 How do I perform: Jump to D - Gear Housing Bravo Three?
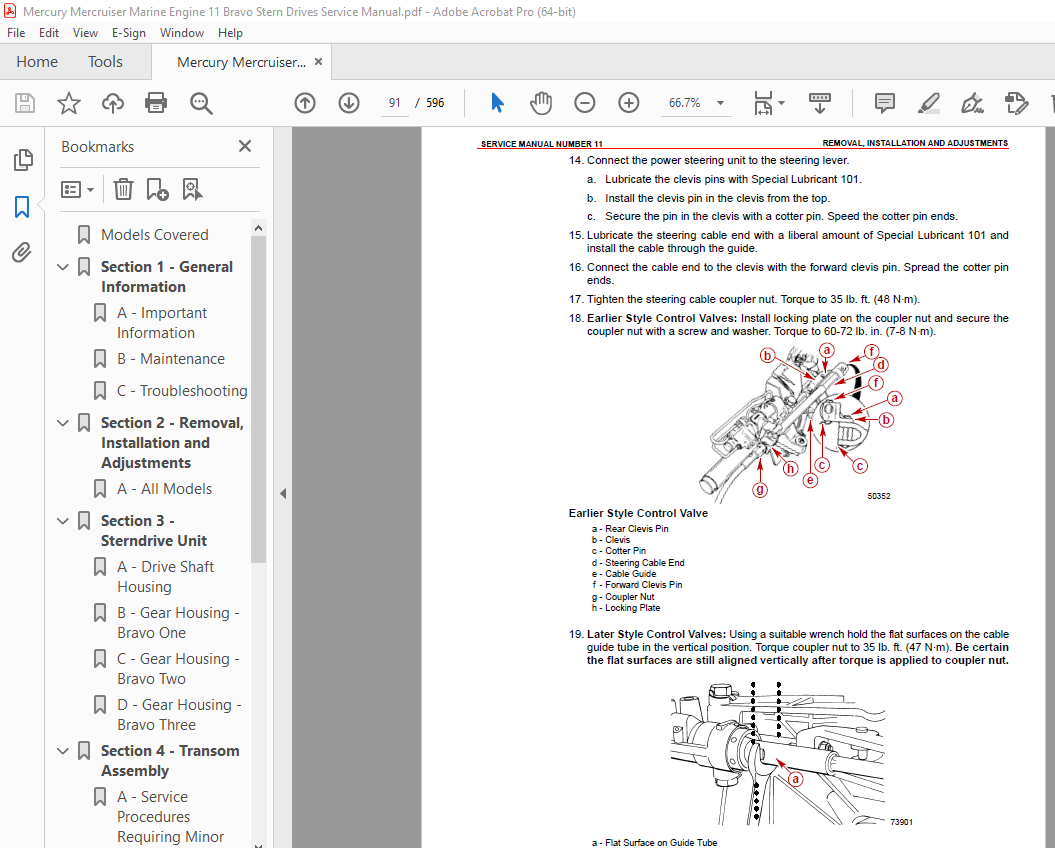pyautogui.click(x=179, y=715)
